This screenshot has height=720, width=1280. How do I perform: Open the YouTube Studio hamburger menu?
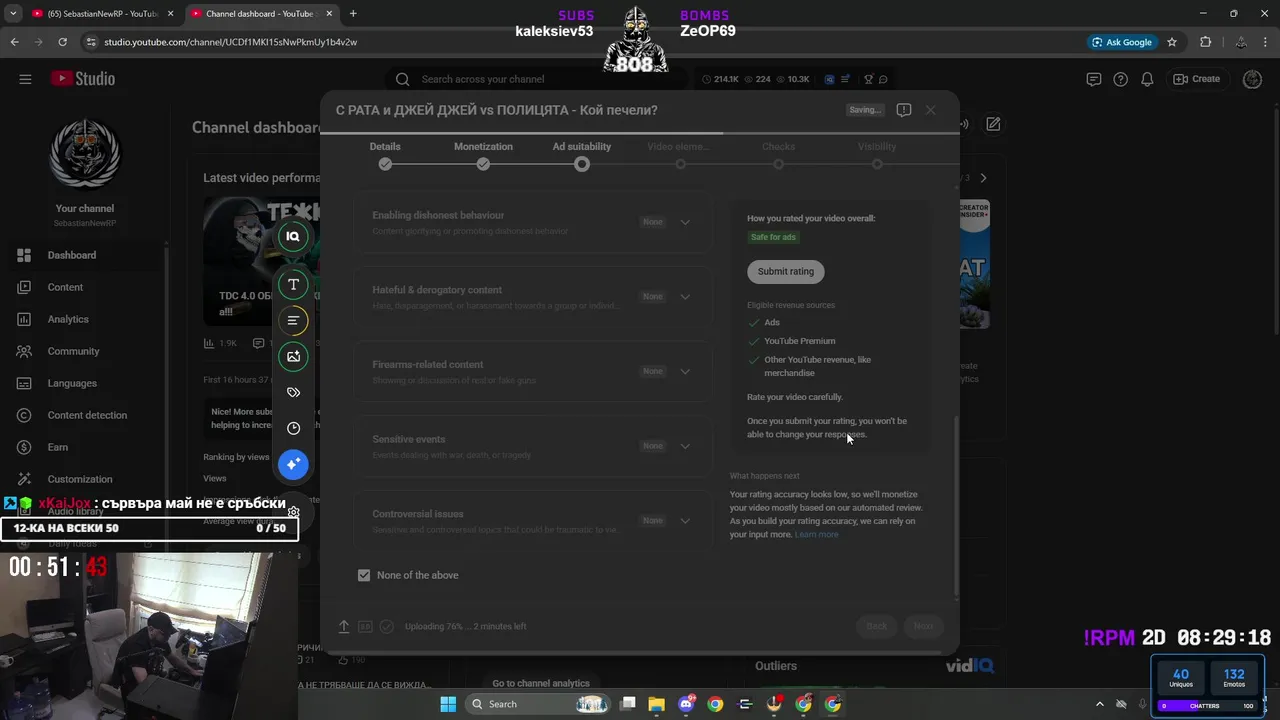click(x=25, y=79)
